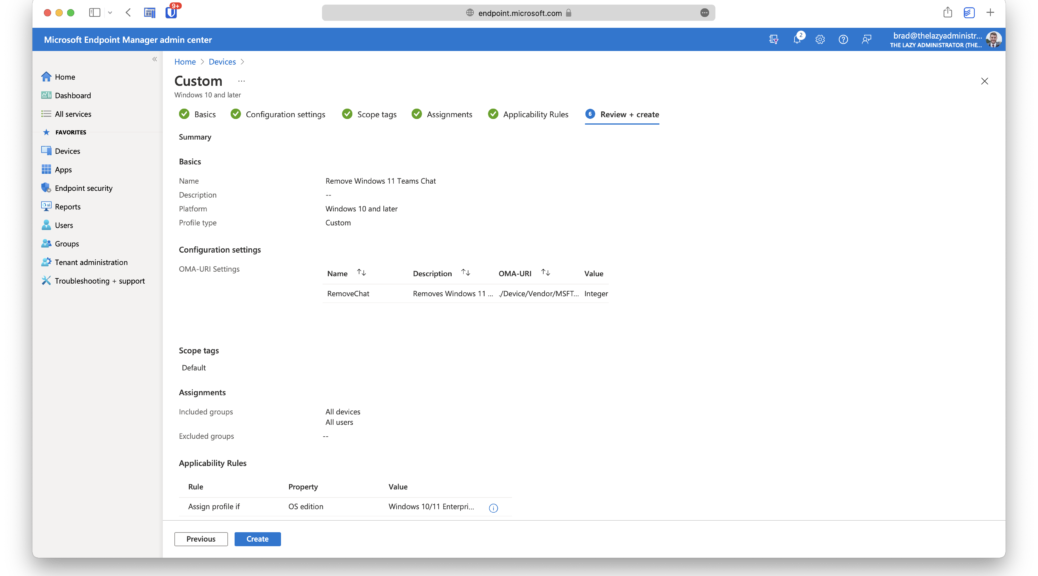Open the feedback icon in header

point(866,40)
